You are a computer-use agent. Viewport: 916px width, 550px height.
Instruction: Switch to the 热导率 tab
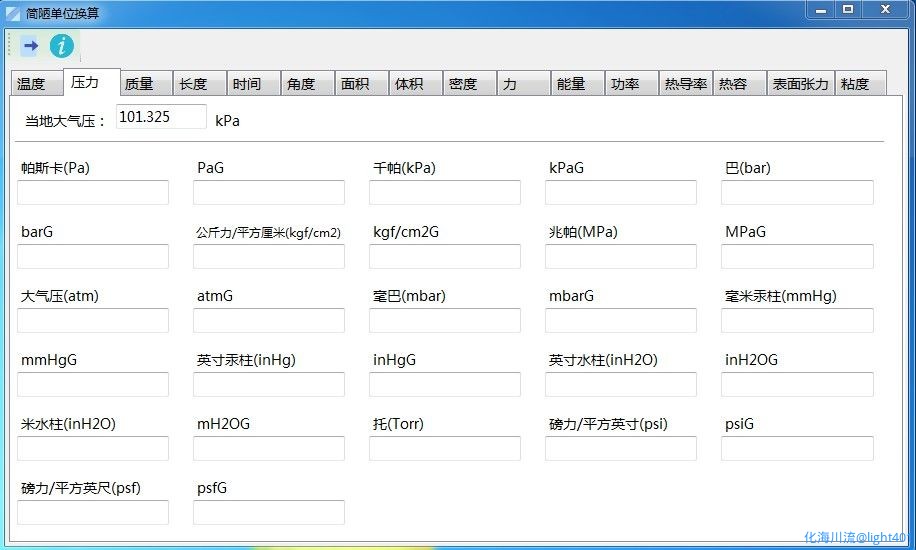coord(685,84)
